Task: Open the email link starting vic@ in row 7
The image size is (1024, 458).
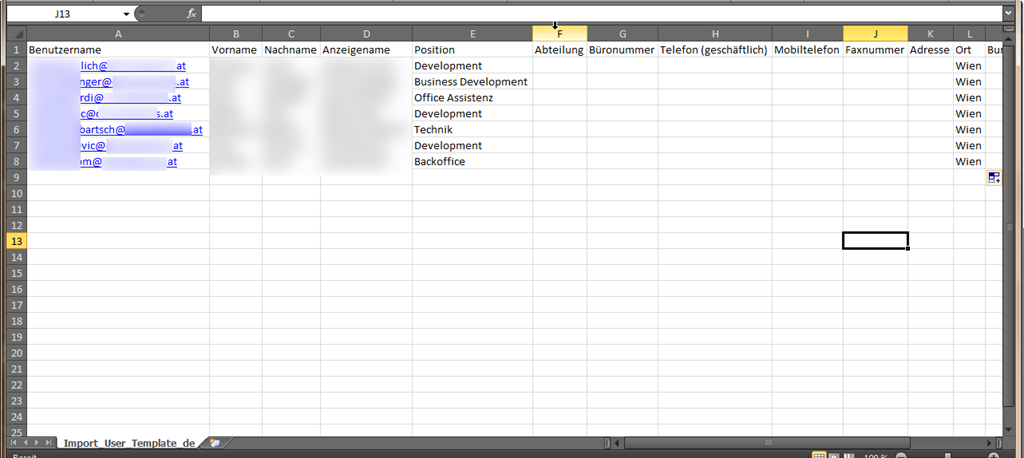Action: (132, 146)
